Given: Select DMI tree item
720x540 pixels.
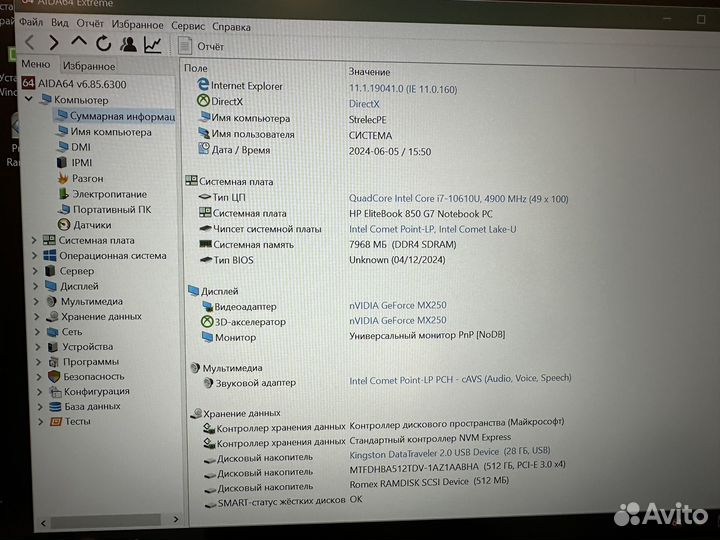Looking at the screenshot, I should [x=74, y=147].
